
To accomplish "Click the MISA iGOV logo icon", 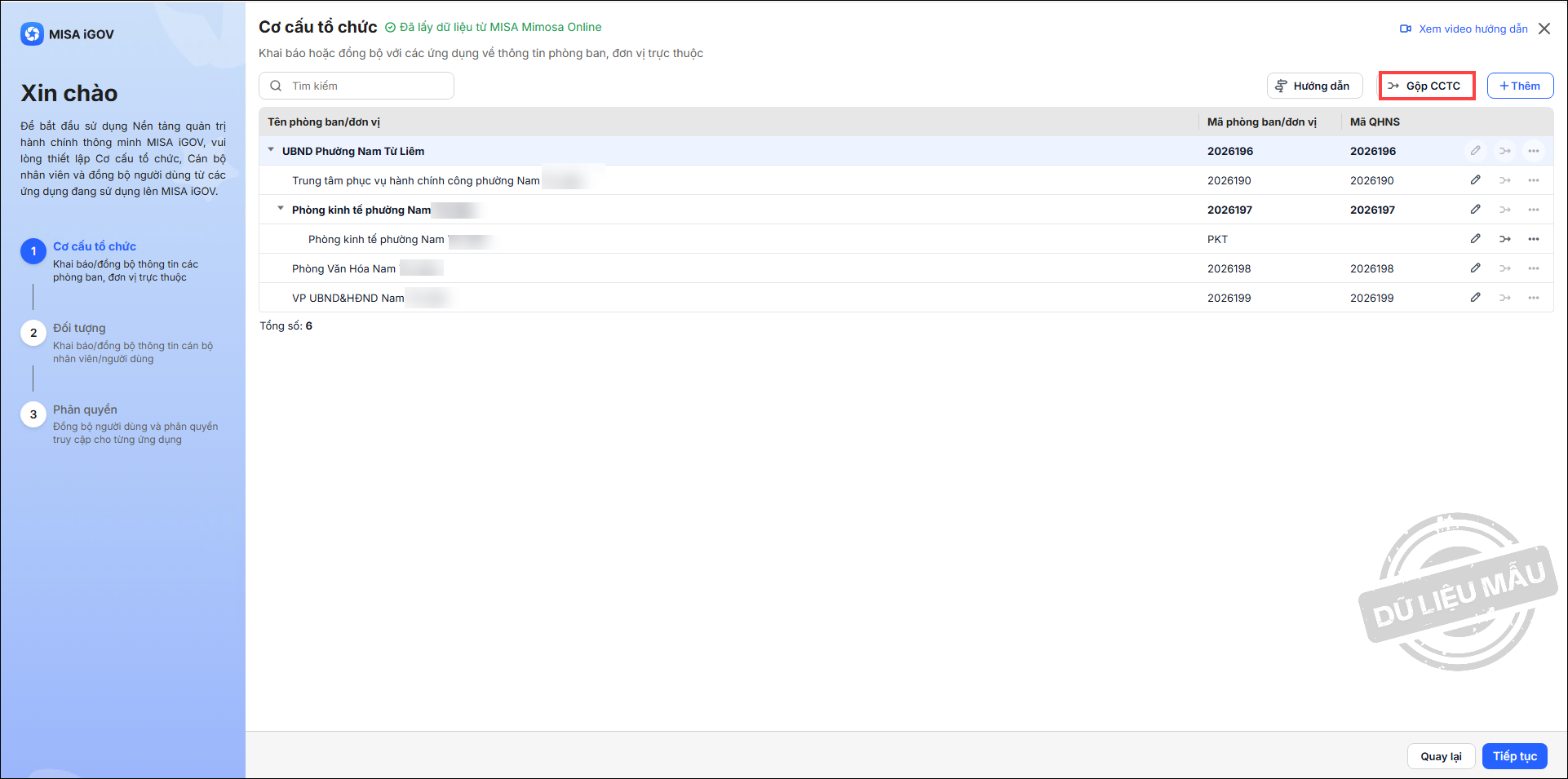I will pos(32,34).
